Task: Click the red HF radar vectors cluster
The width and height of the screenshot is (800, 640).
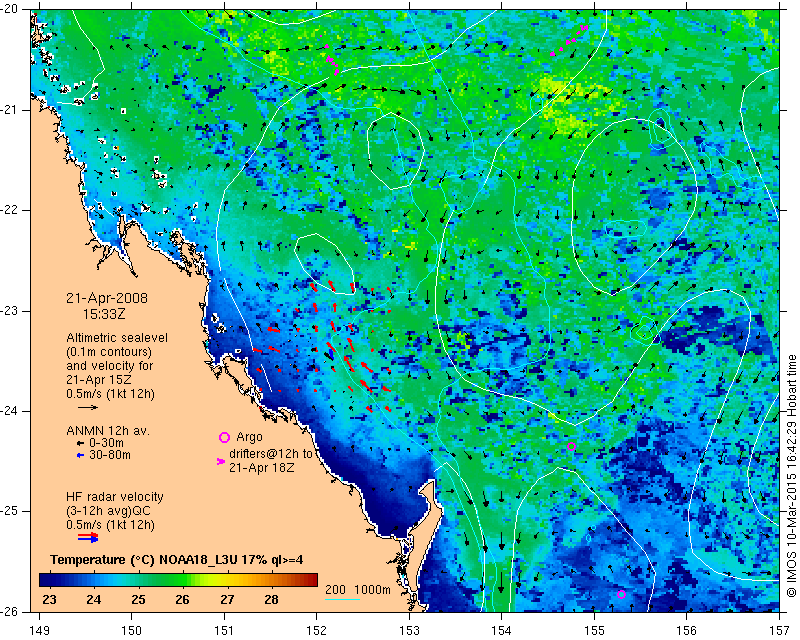Action: click(324, 346)
